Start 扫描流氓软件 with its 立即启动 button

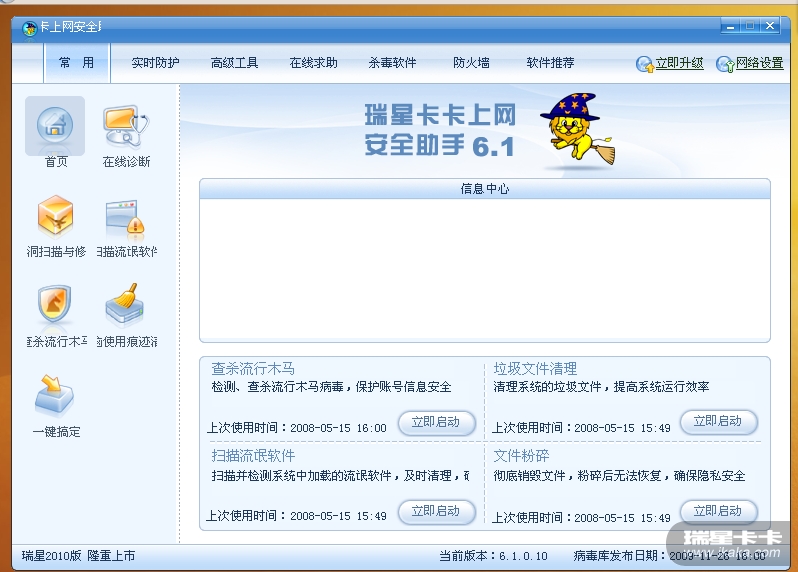[436, 511]
